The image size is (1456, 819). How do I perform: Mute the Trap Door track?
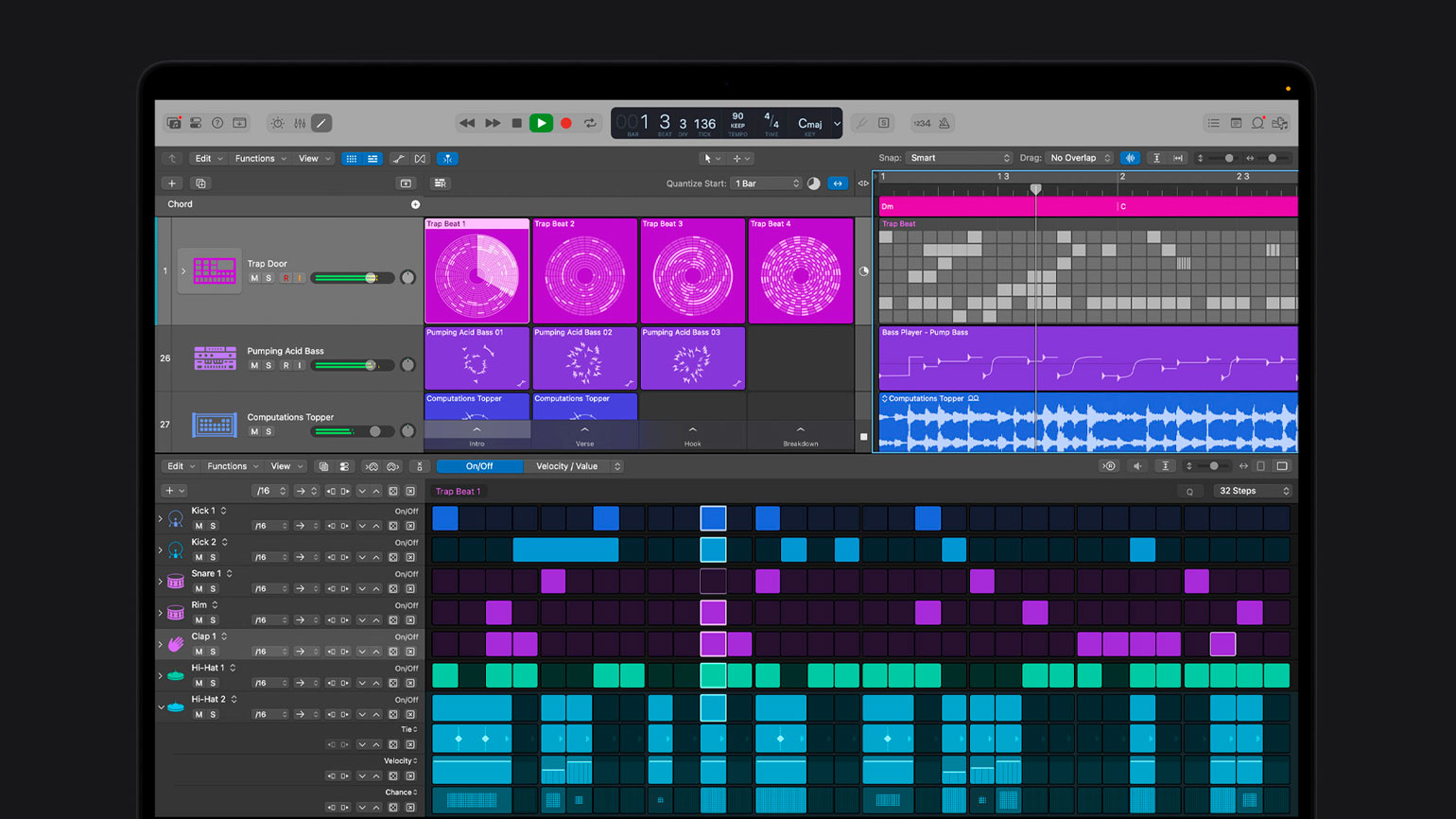254,278
